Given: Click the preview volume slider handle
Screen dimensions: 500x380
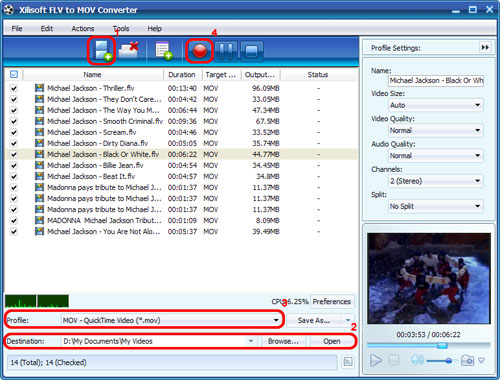Looking at the screenshot, I should coord(449,360).
